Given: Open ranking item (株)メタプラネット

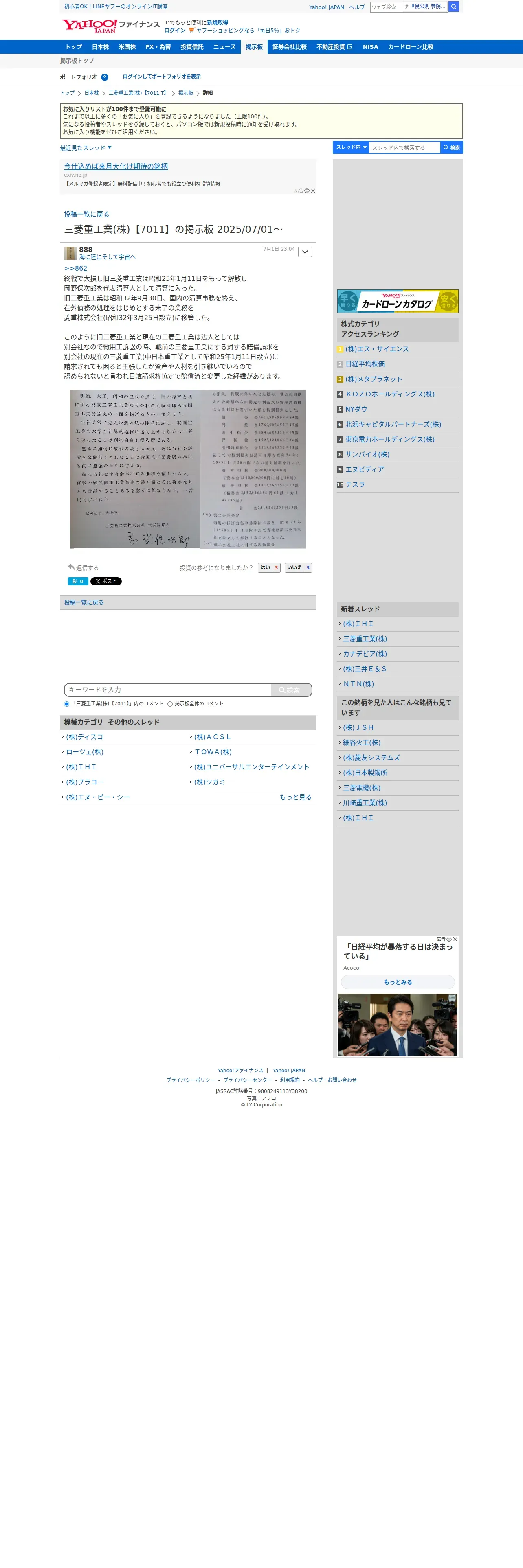Looking at the screenshot, I should (374, 379).
